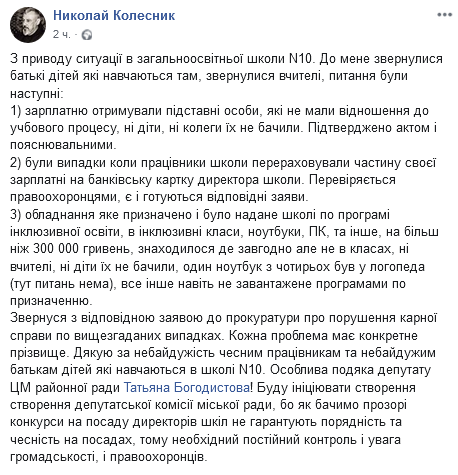Click the opening line mentioning школи N10

[x=162, y=59]
